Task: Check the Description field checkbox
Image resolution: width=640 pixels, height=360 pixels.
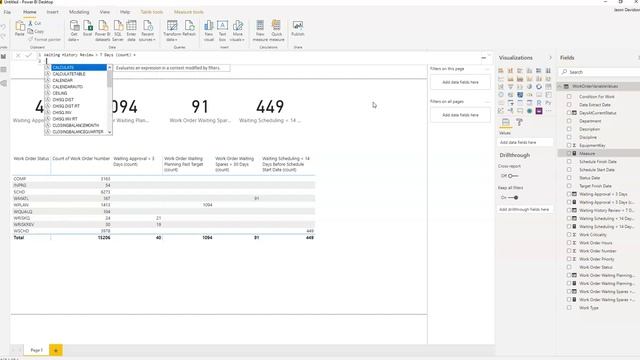Action: tap(569, 129)
